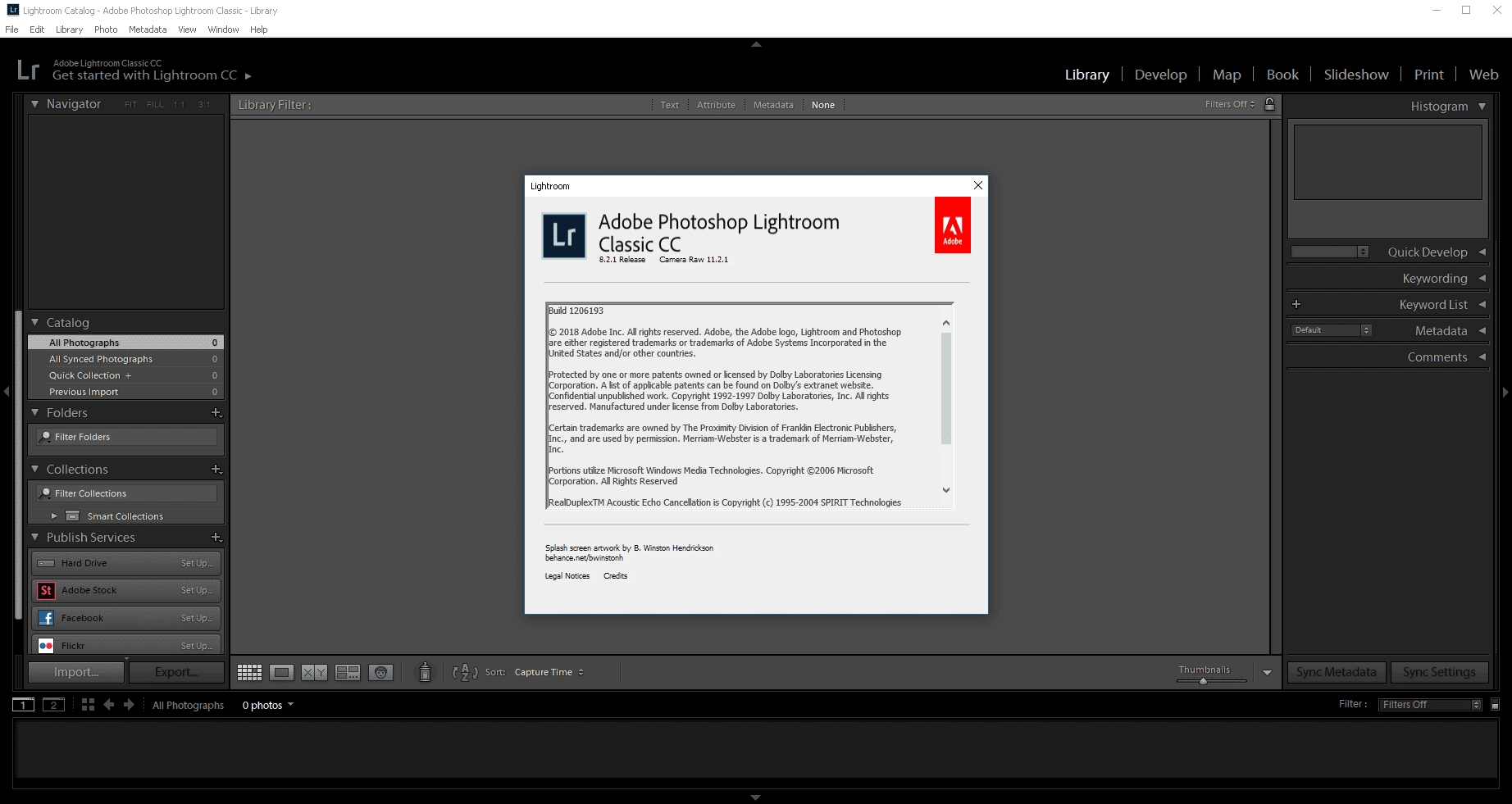
Task: Open Survey view icon
Action: coord(348,672)
